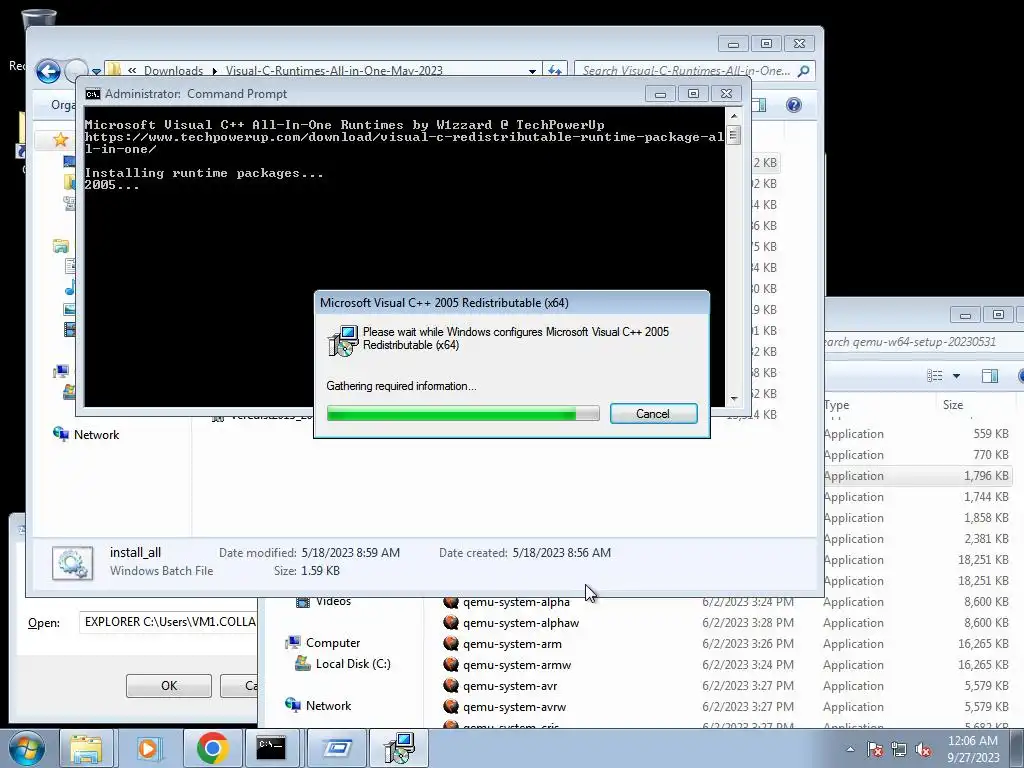Click Command Prompt scrollbar up arrow
The width and height of the screenshot is (1024, 768).
(x=734, y=116)
